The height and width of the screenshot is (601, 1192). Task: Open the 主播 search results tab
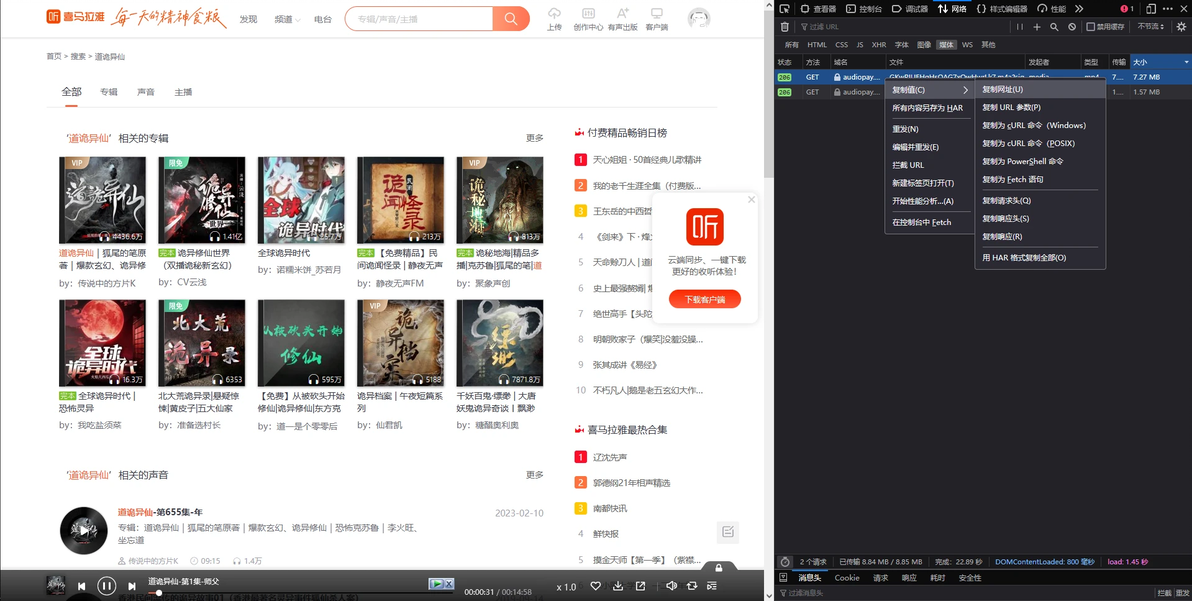point(183,92)
